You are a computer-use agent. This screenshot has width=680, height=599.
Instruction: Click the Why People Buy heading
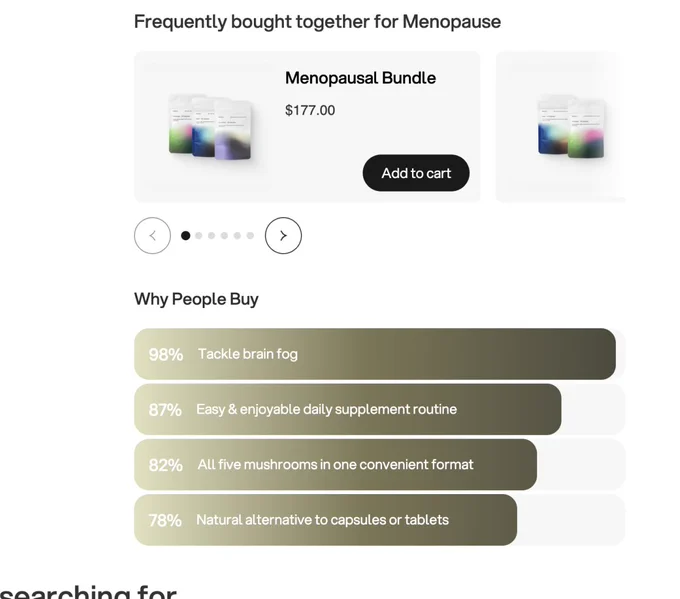[x=196, y=299]
